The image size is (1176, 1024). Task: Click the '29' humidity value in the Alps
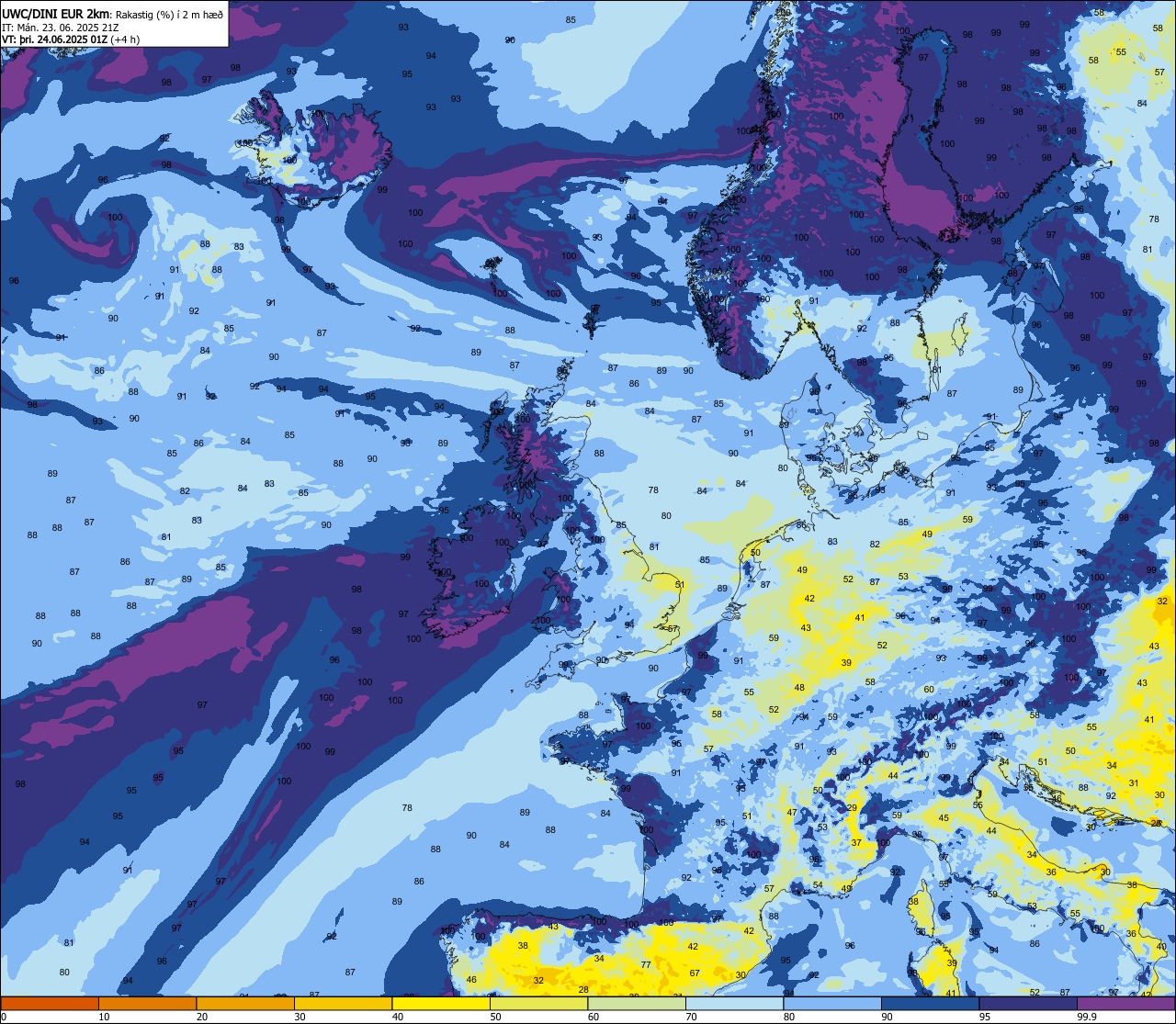[x=852, y=808]
